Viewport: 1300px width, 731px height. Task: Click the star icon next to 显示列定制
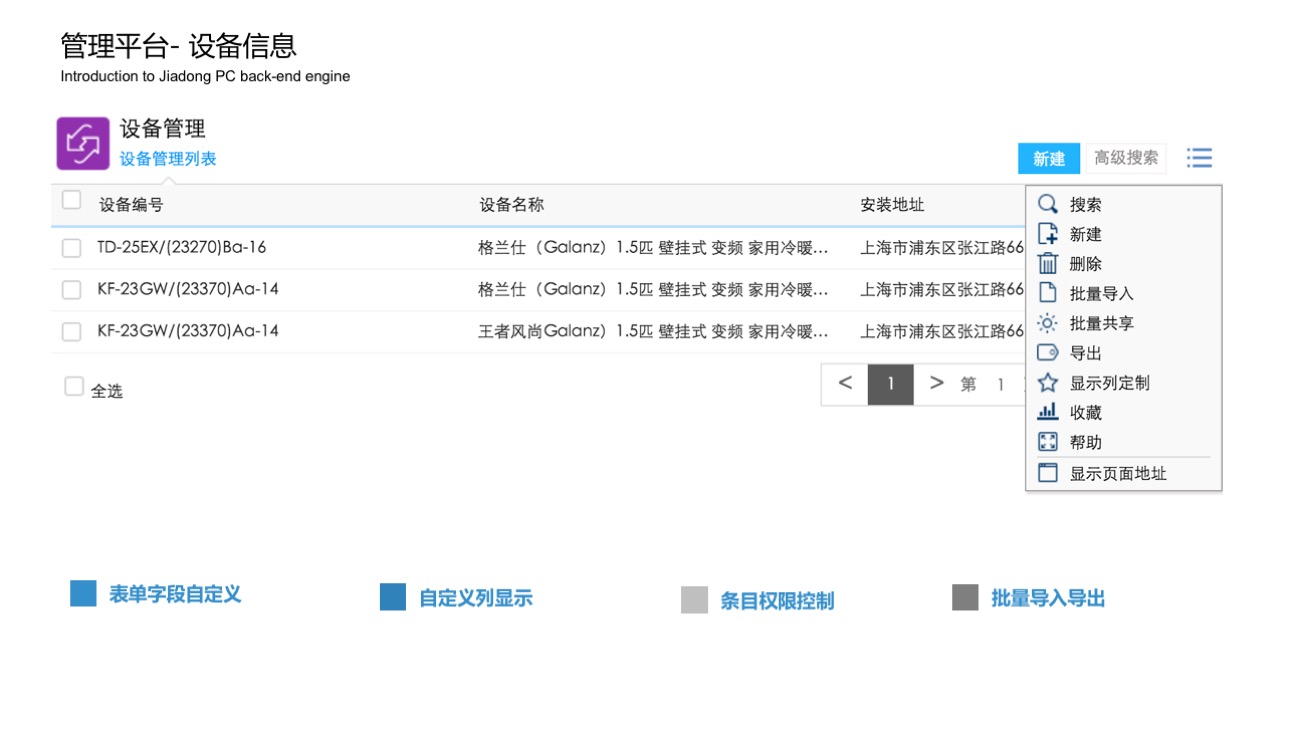1047,383
